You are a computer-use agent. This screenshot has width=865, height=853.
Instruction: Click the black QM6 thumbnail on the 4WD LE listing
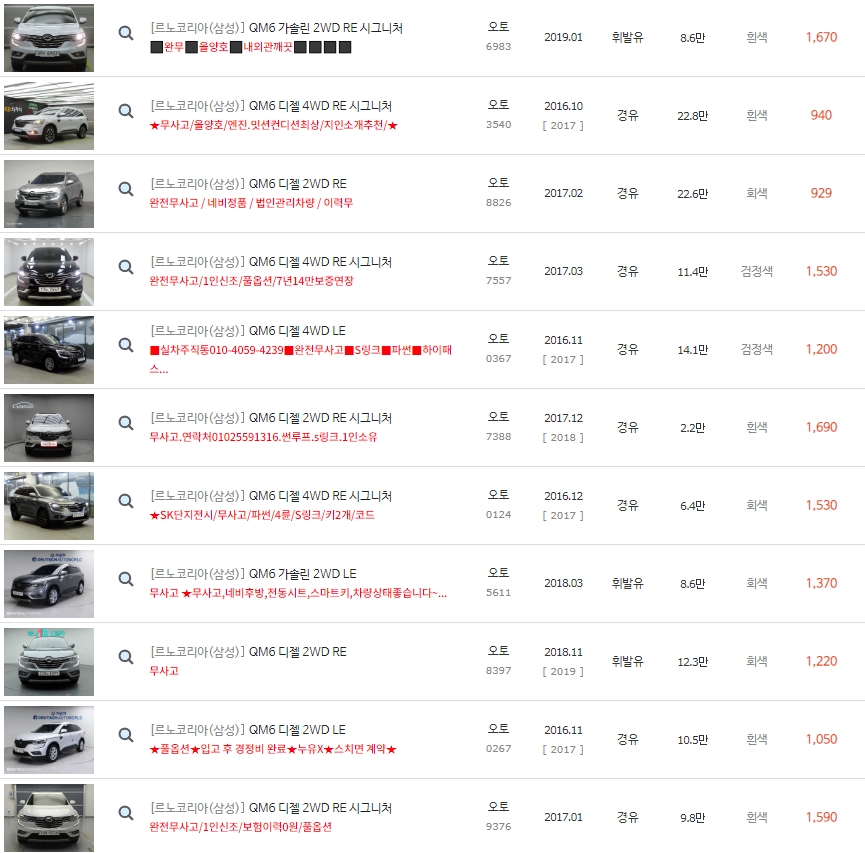pyautogui.click(x=48, y=350)
